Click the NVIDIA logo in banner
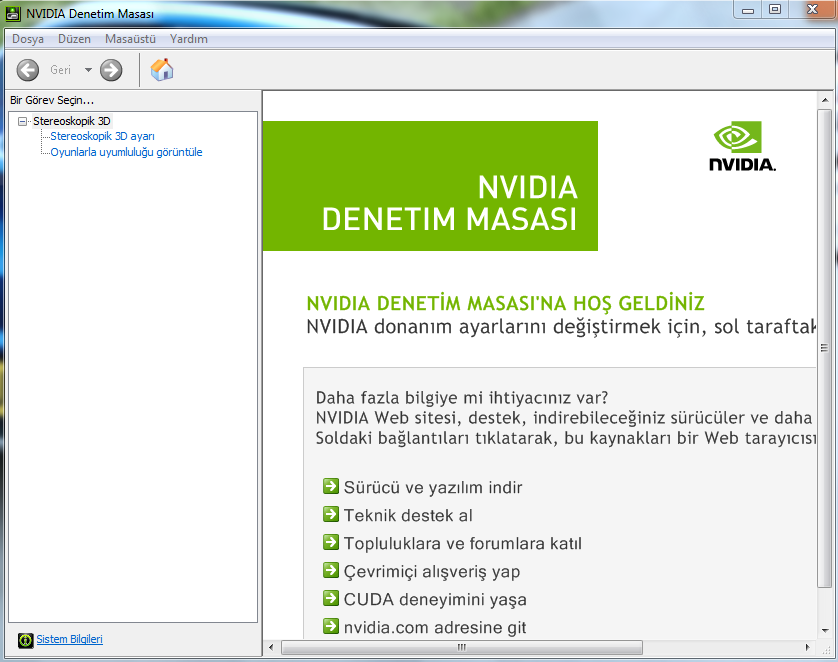838x662 pixels. [x=742, y=146]
